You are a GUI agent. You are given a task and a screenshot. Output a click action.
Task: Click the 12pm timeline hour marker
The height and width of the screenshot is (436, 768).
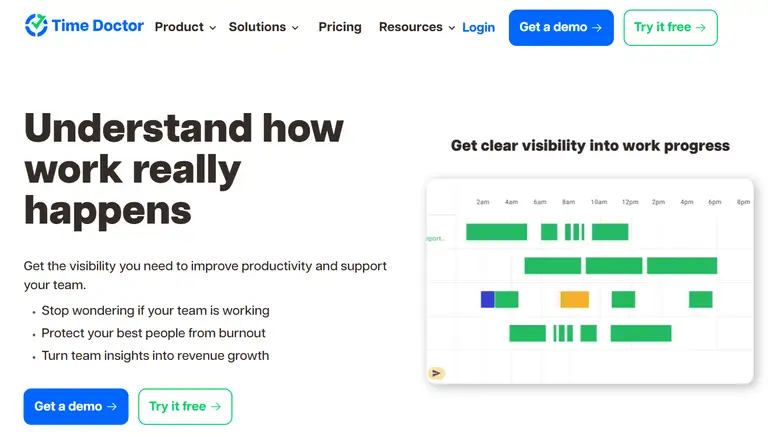click(x=630, y=202)
